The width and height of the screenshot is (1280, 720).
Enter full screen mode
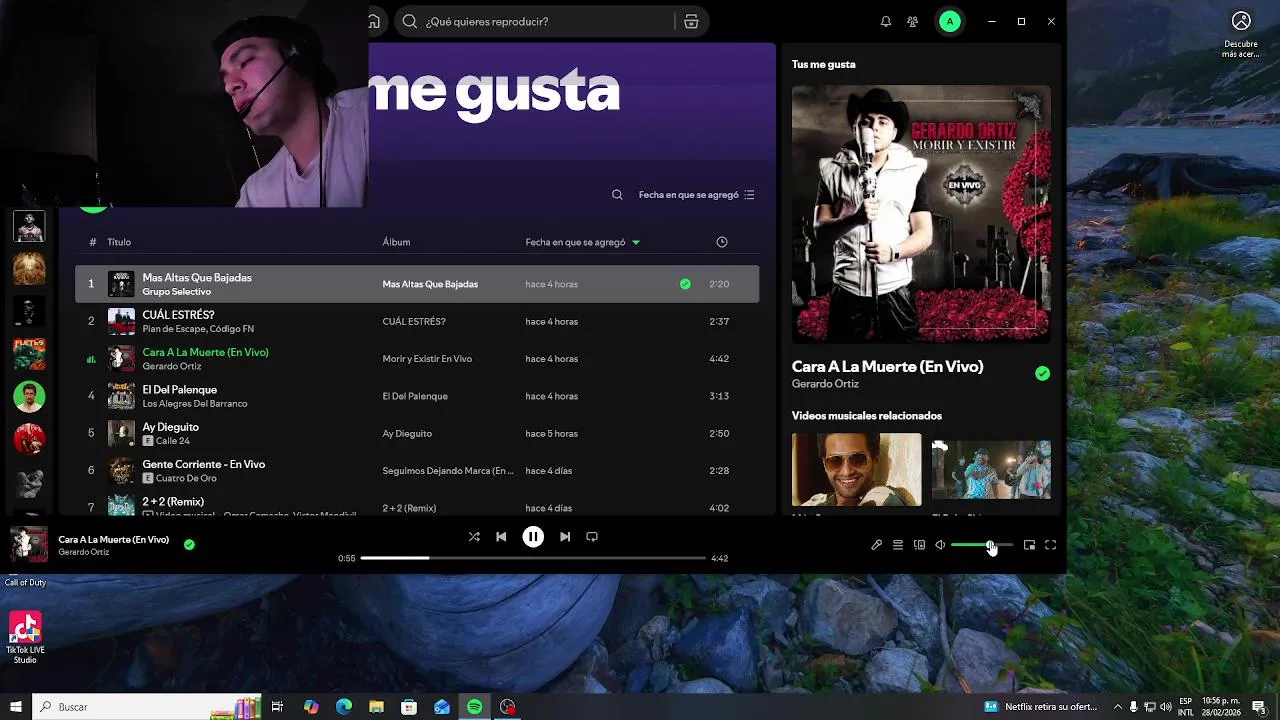[x=1050, y=545]
